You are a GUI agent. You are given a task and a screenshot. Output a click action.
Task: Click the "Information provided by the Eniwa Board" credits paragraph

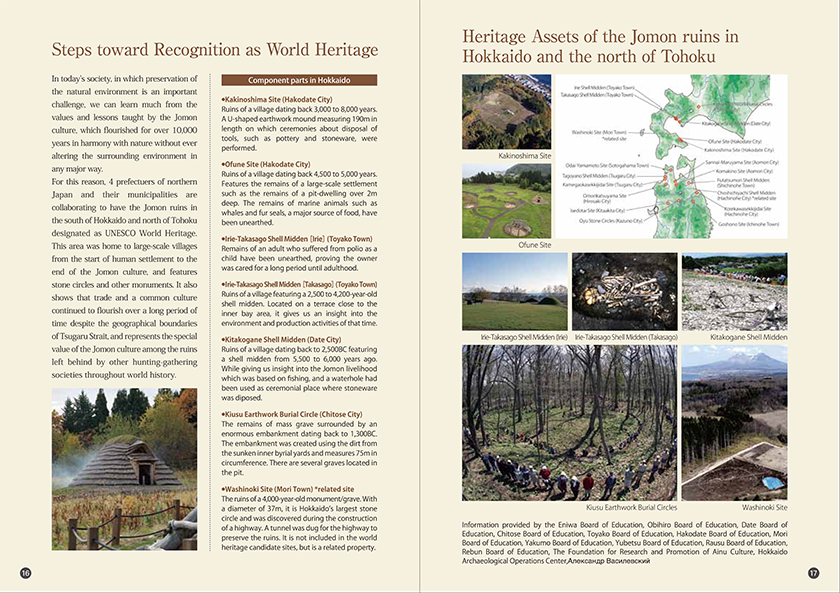coord(625,543)
